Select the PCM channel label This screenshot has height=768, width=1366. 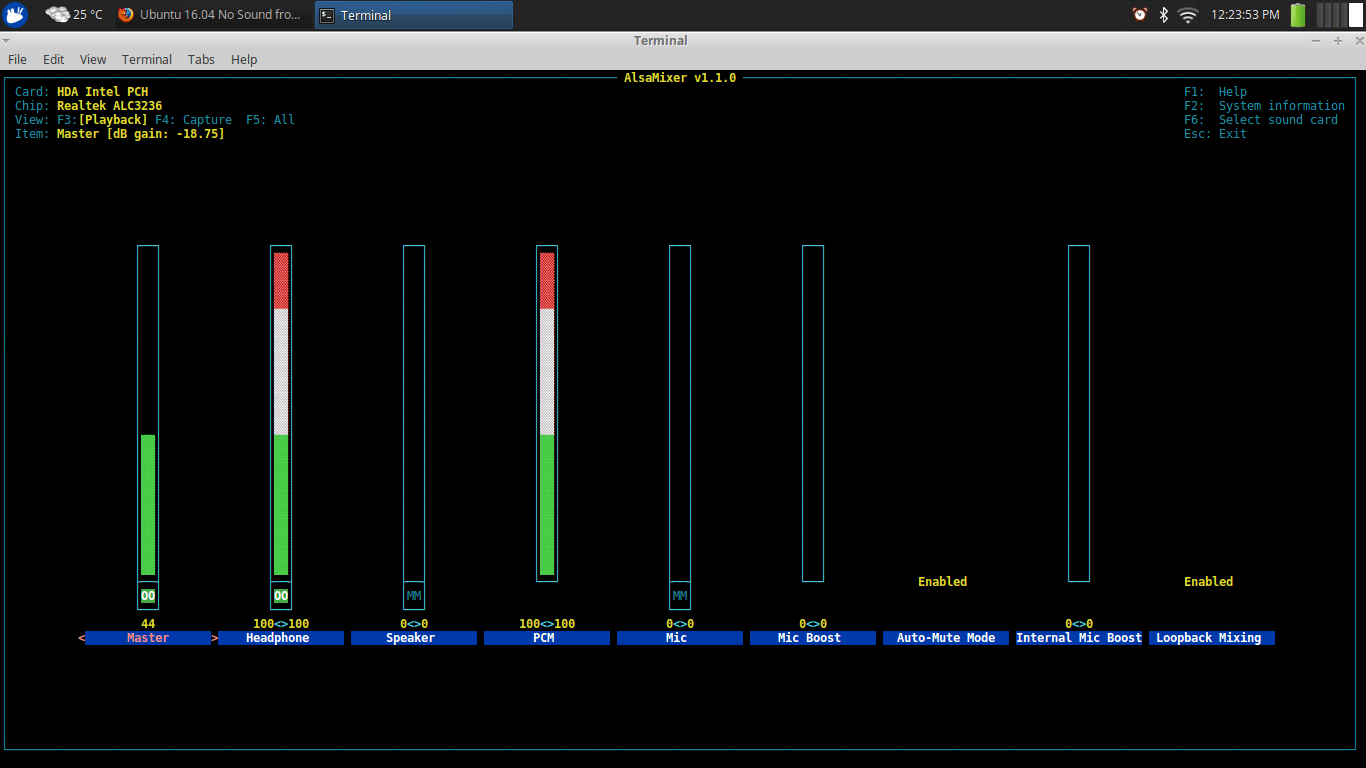click(x=546, y=638)
